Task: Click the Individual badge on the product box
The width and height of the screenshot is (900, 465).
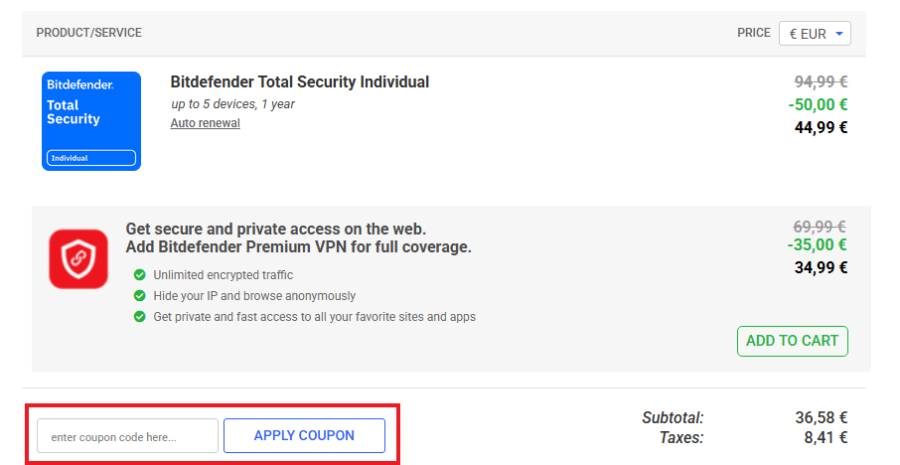Action: (91, 158)
